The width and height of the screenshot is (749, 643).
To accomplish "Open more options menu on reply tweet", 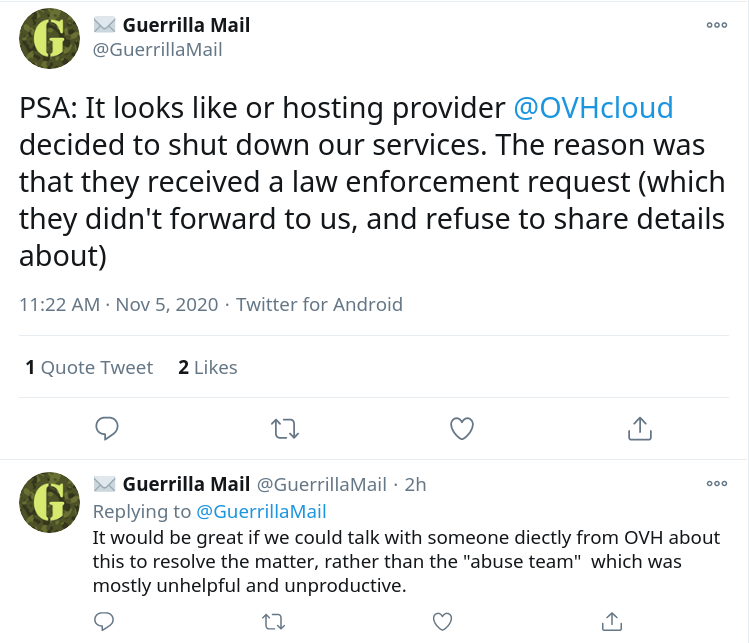I will (x=717, y=483).
